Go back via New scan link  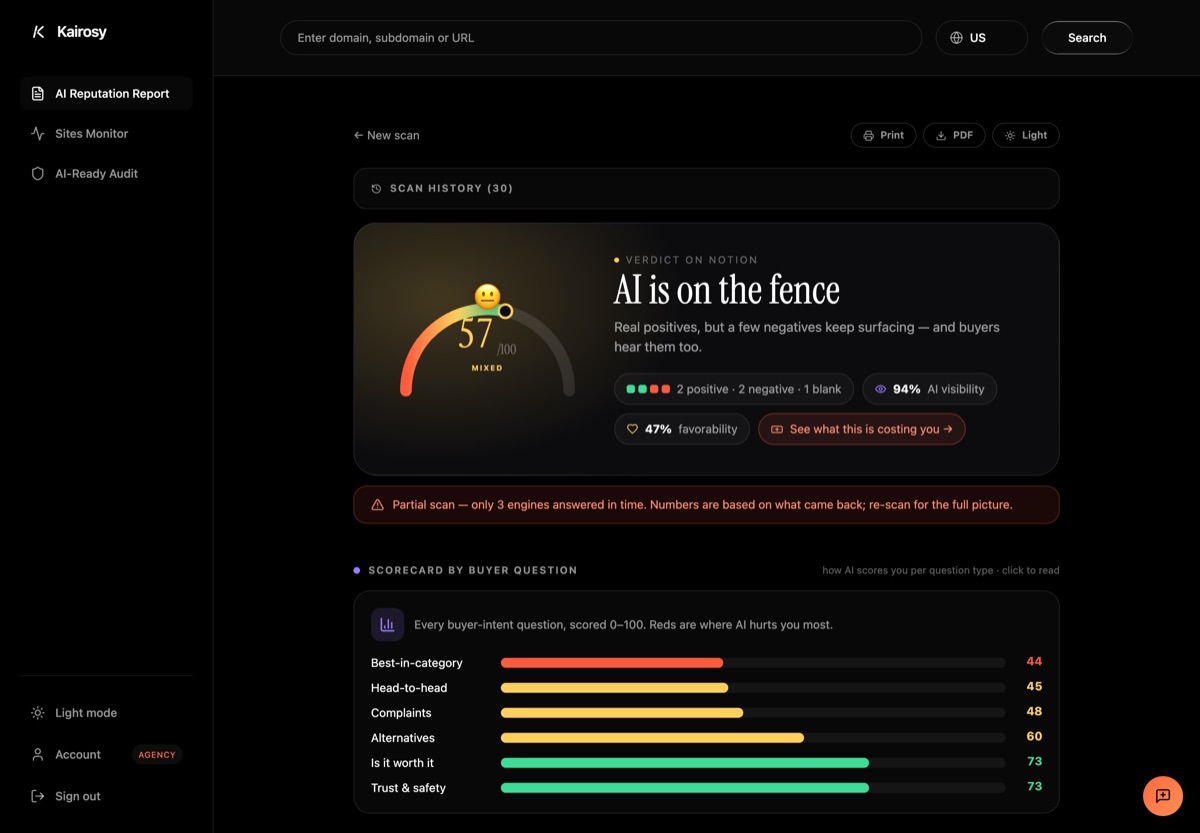click(x=387, y=135)
